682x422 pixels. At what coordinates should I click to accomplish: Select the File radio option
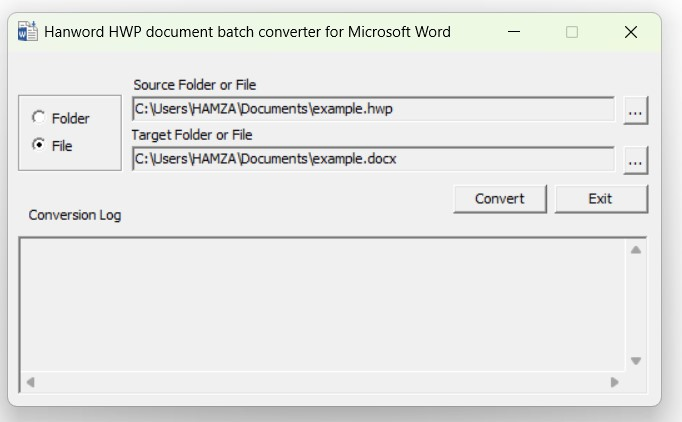(x=39, y=145)
